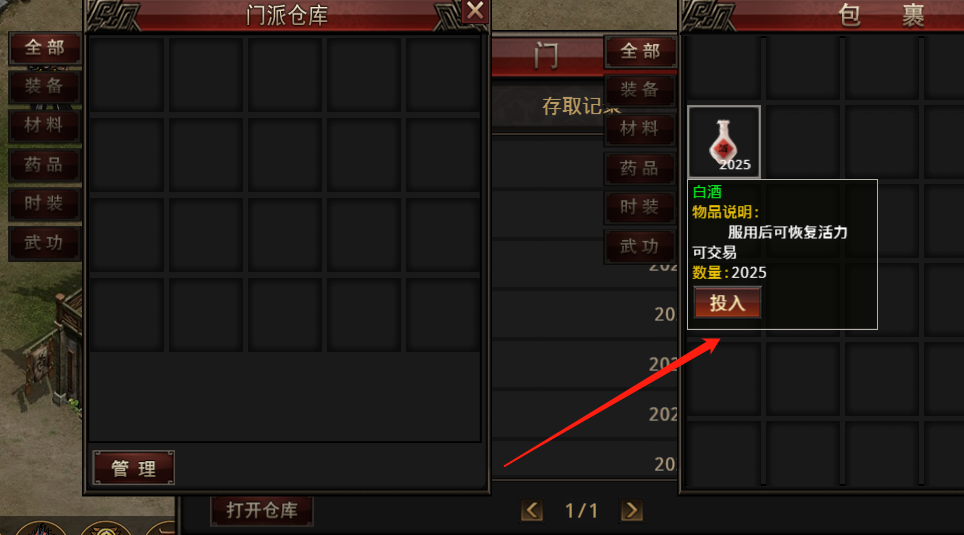Select 时装 filter beside the bag panel
Screen dimensions: 964x535
point(640,207)
